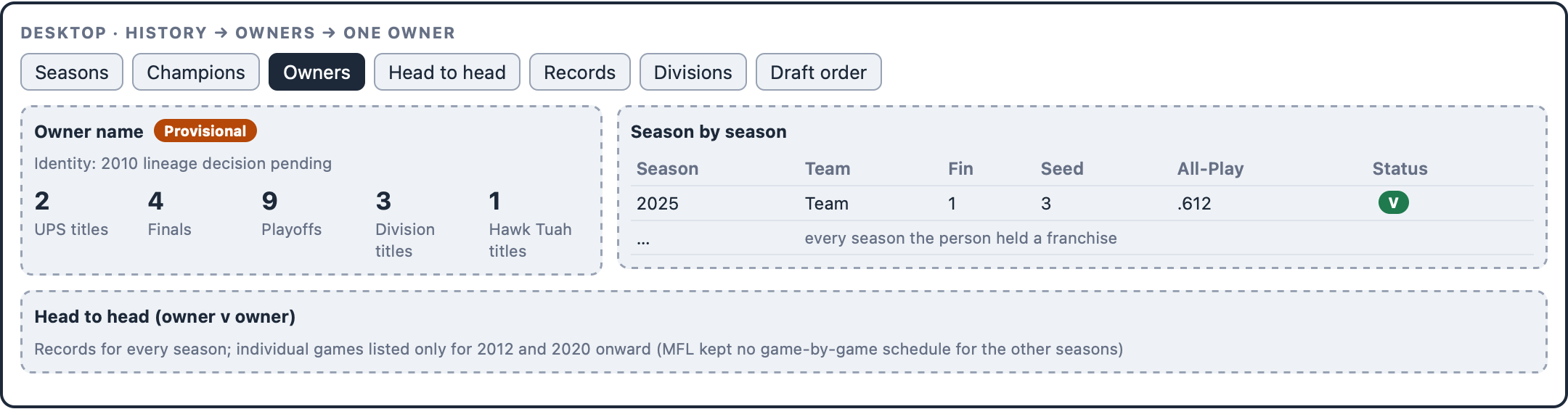This screenshot has height=409, width=1568.
Task: Click the Fin column header
Action: pos(960,168)
